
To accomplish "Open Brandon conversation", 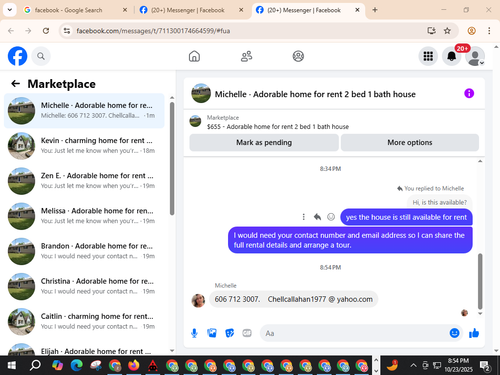I will tap(84, 251).
